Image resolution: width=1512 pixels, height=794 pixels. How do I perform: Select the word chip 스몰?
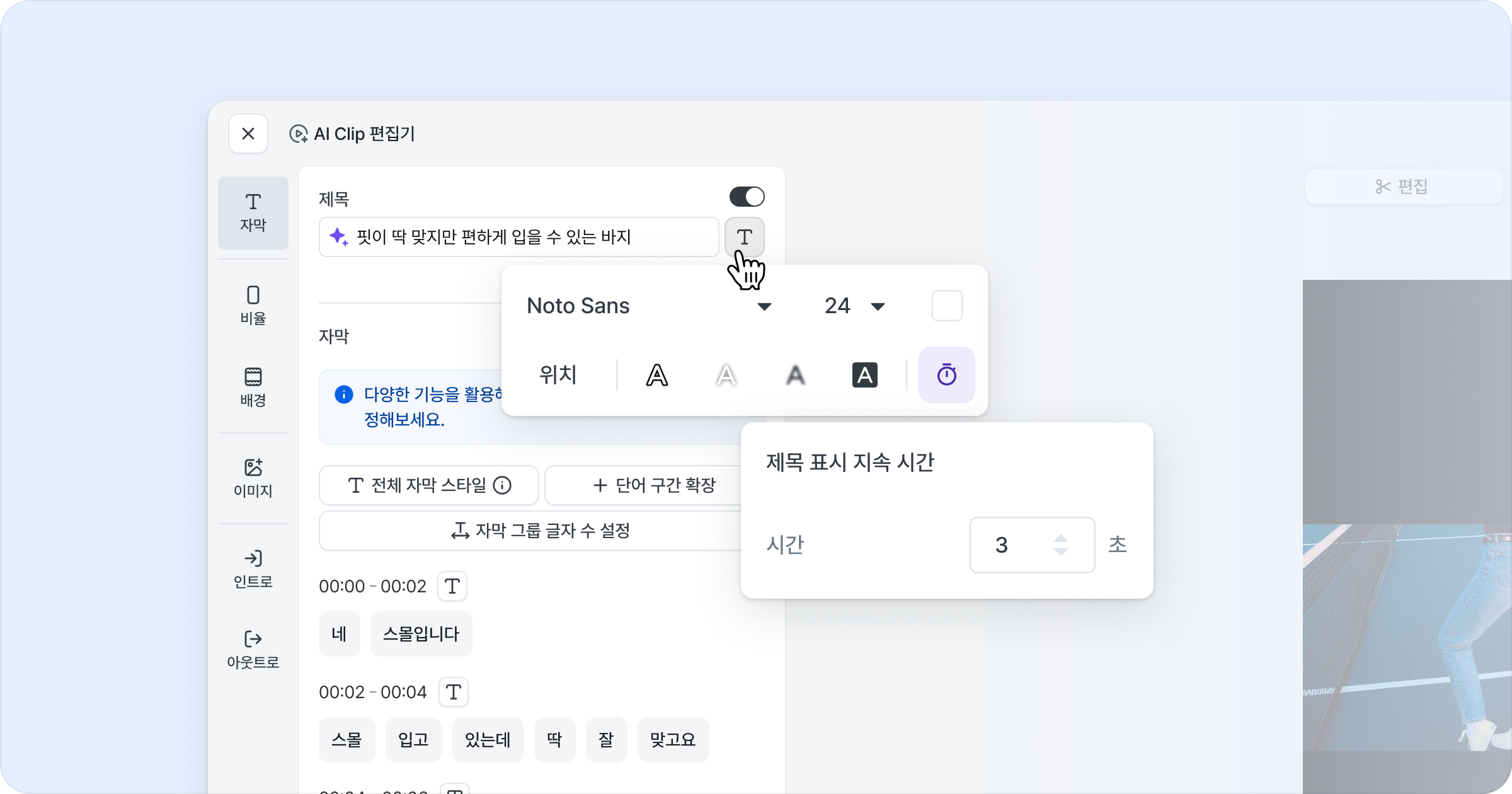coord(347,740)
